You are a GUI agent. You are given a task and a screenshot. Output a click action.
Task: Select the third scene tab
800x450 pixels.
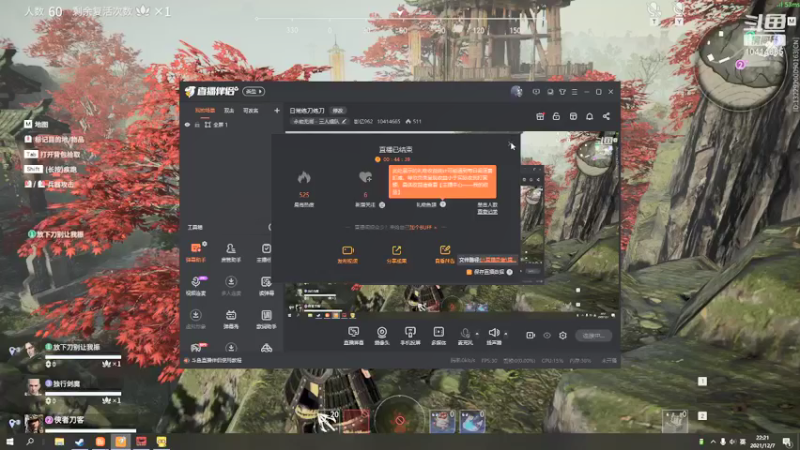coord(250,110)
